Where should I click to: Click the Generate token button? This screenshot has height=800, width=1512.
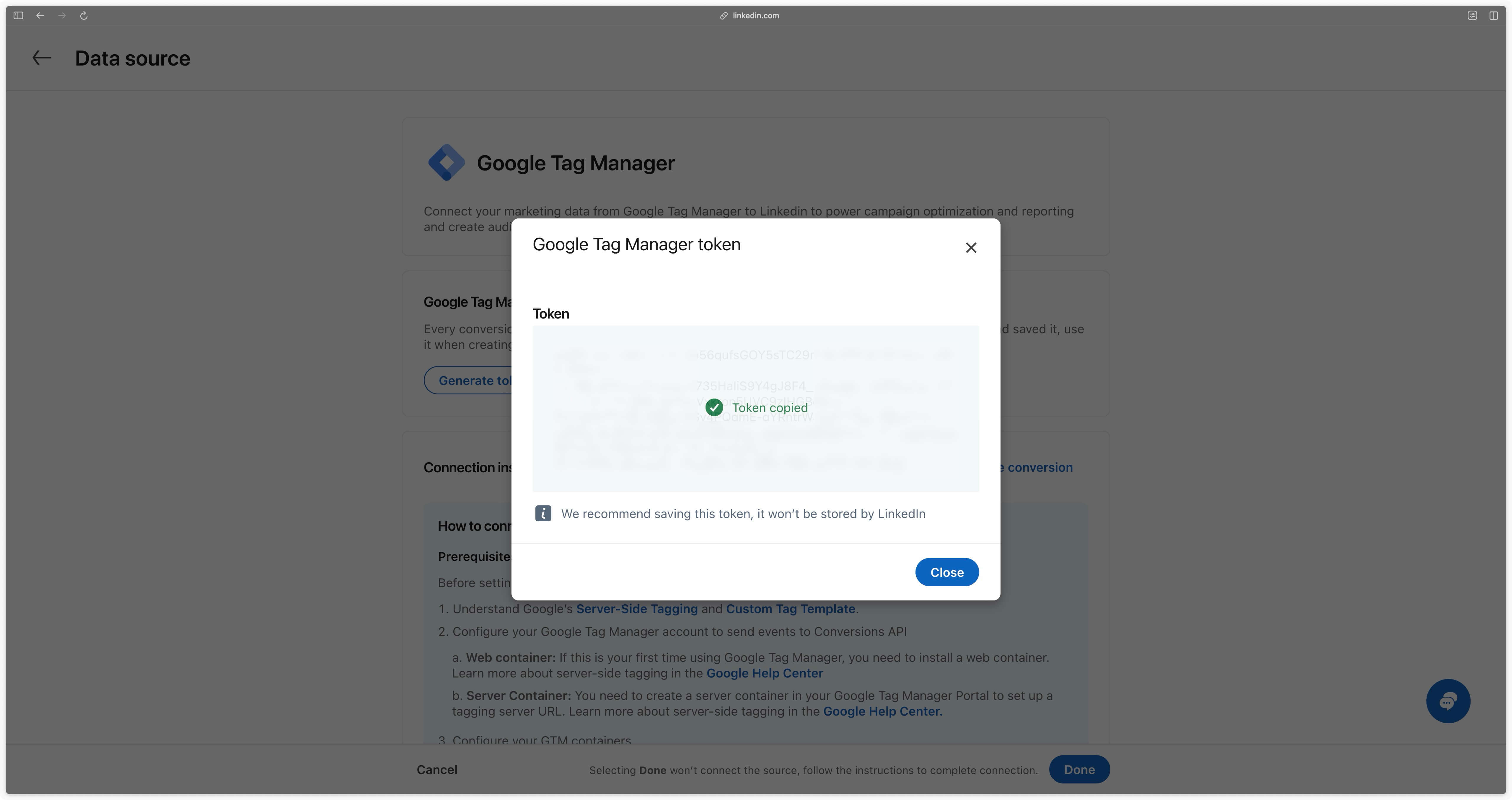pyautogui.click(x=468, y=380)
